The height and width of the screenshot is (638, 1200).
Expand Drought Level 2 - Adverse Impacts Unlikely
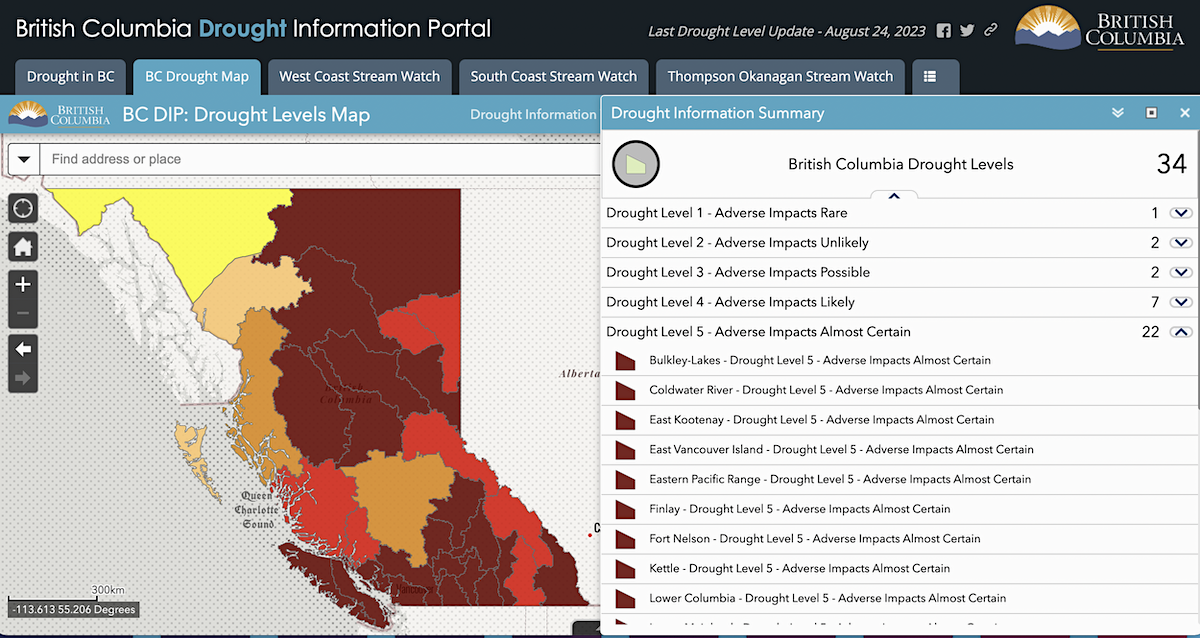point(1181,243)
